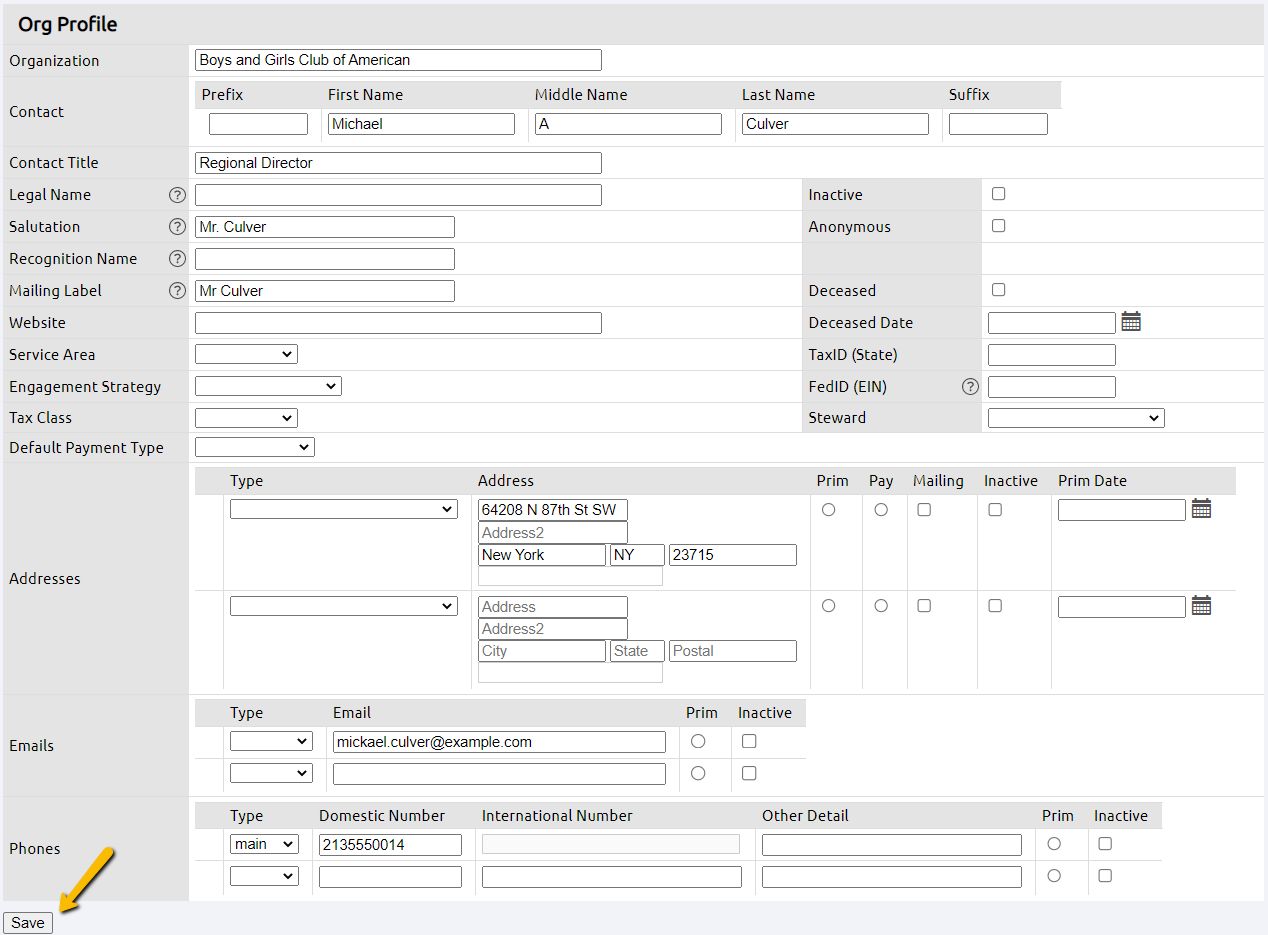Click Other Detail field for main phone
This screenshot has width=1268, height=935.
tap(892, 845)
